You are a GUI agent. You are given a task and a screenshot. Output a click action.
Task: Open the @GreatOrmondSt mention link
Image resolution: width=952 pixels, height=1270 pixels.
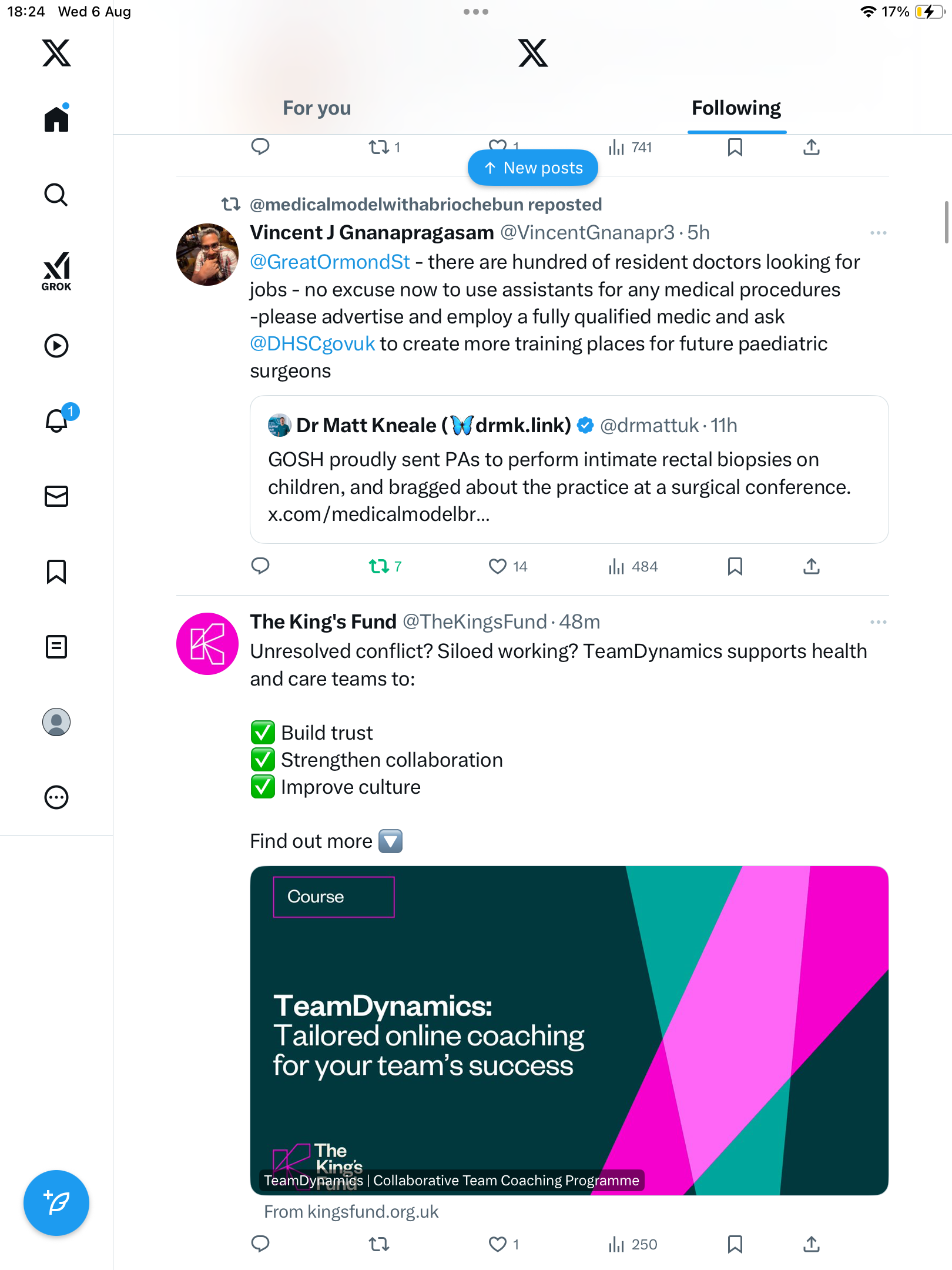click(330, 262)
